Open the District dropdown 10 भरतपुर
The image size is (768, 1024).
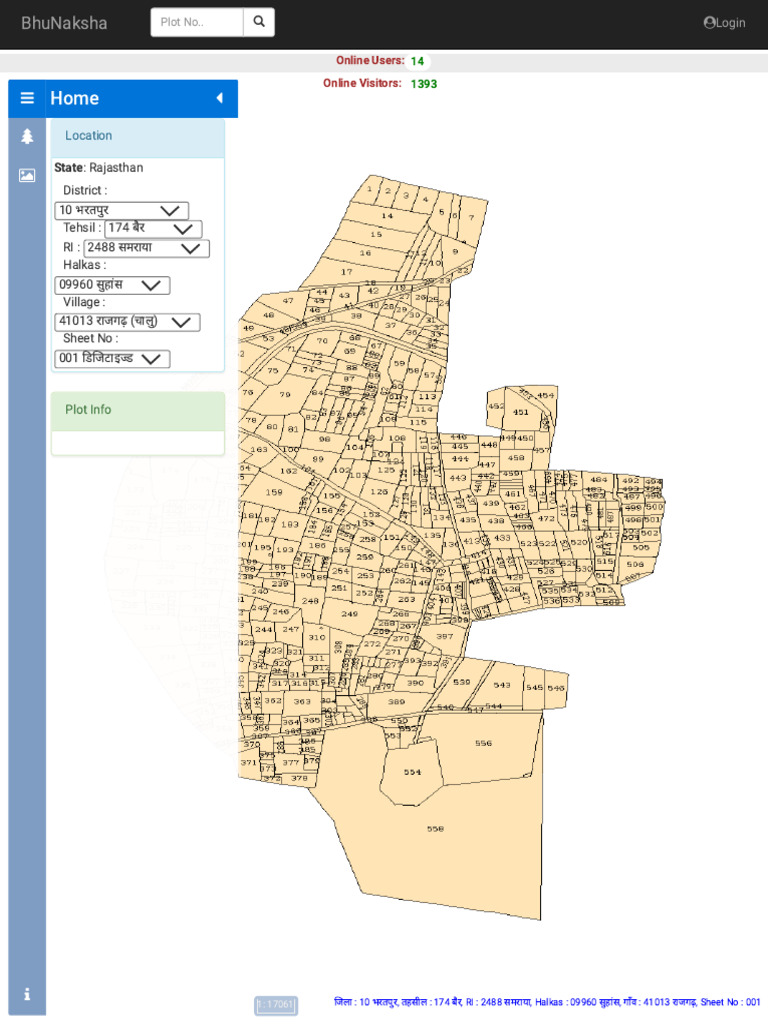click(121, 210)
